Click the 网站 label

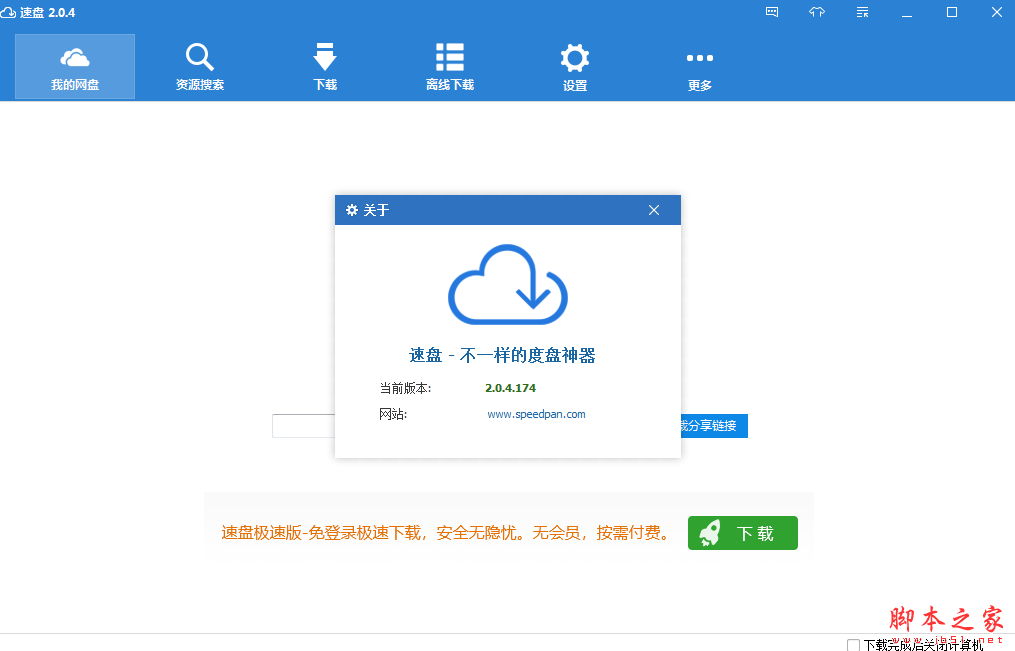pyautogui.click(x=393, y=414)
